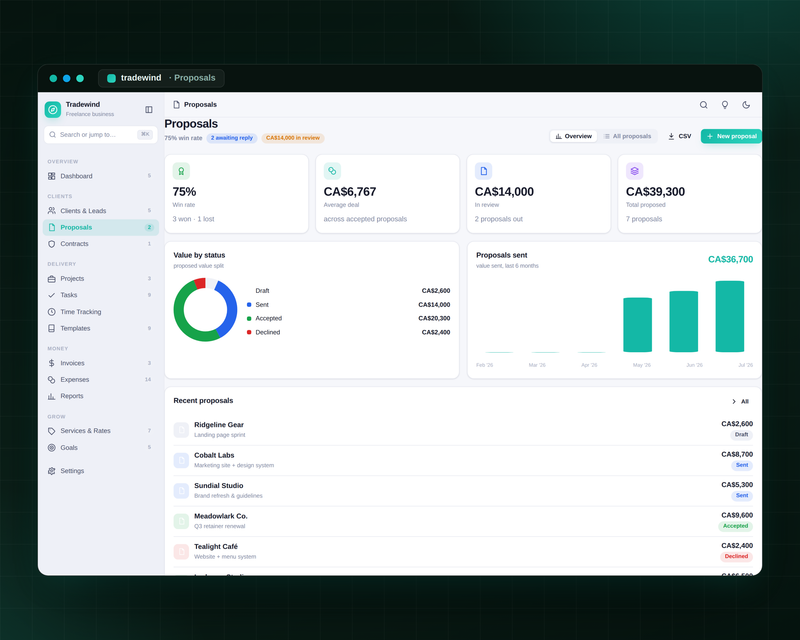Viewport: 800px width, 640px height.
Task: Click the CA$36,700 total value text
Action: 730,259
